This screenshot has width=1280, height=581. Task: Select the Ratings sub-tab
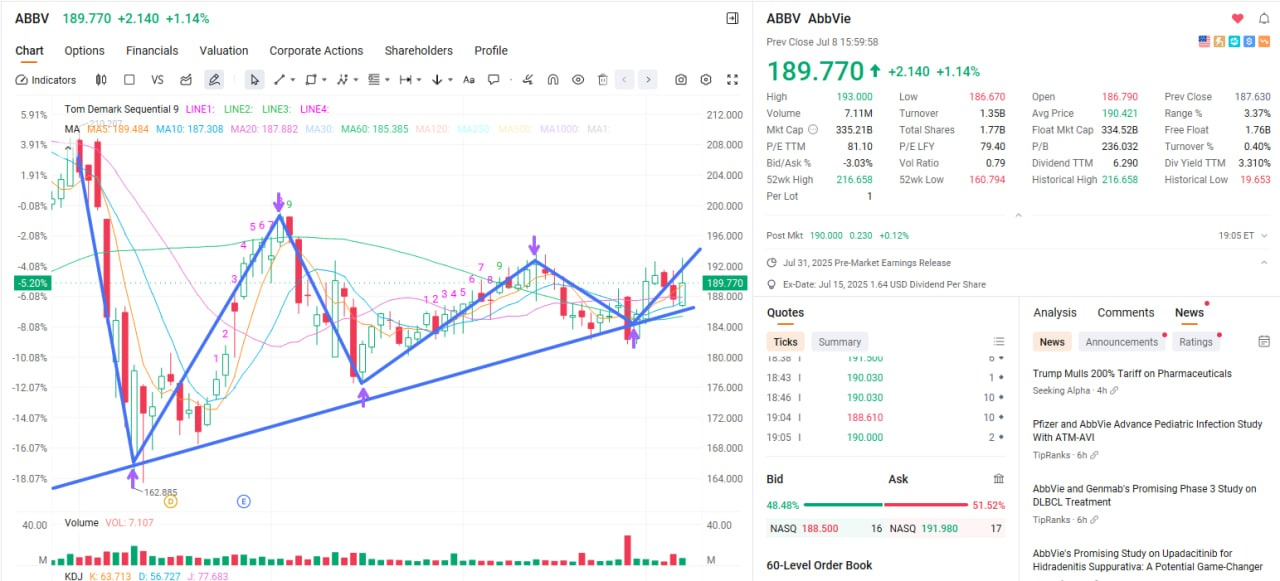1195,342
